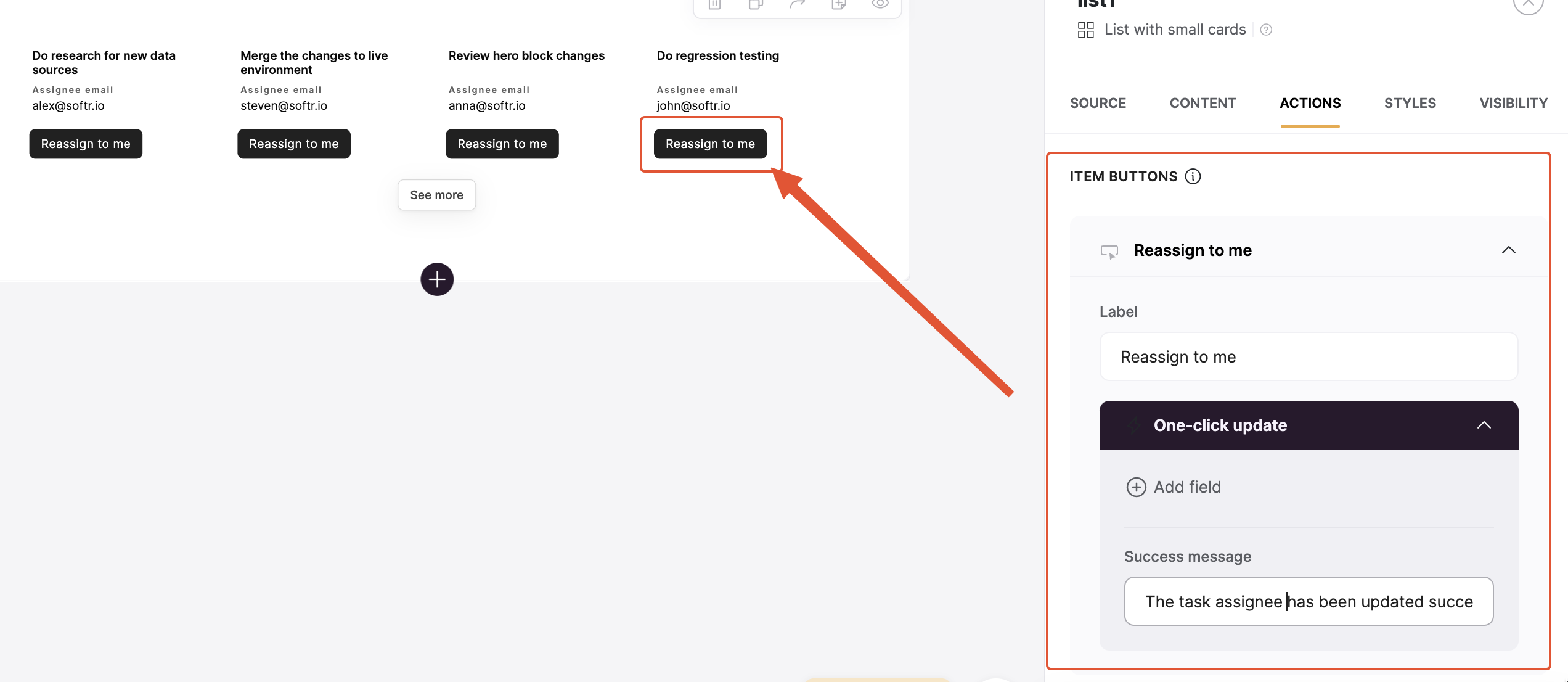This screenshot has width=1568, height=682.
Task: Click the List with small cards block icon
Action: click(x=1086, y=29)
